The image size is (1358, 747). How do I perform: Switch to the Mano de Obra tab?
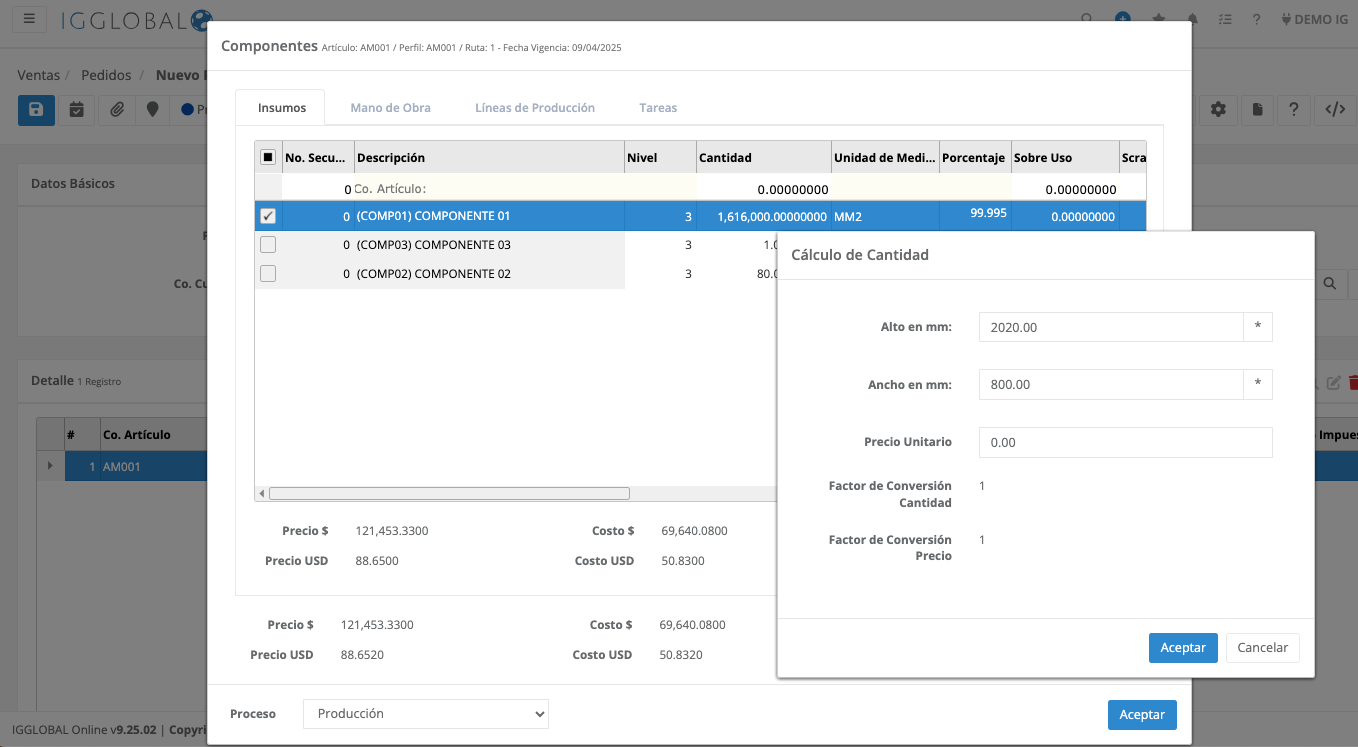pos(390,108)
